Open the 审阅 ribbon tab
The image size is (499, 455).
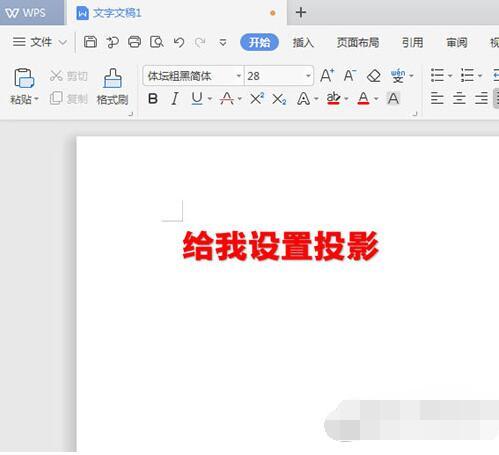click(457, 42)
